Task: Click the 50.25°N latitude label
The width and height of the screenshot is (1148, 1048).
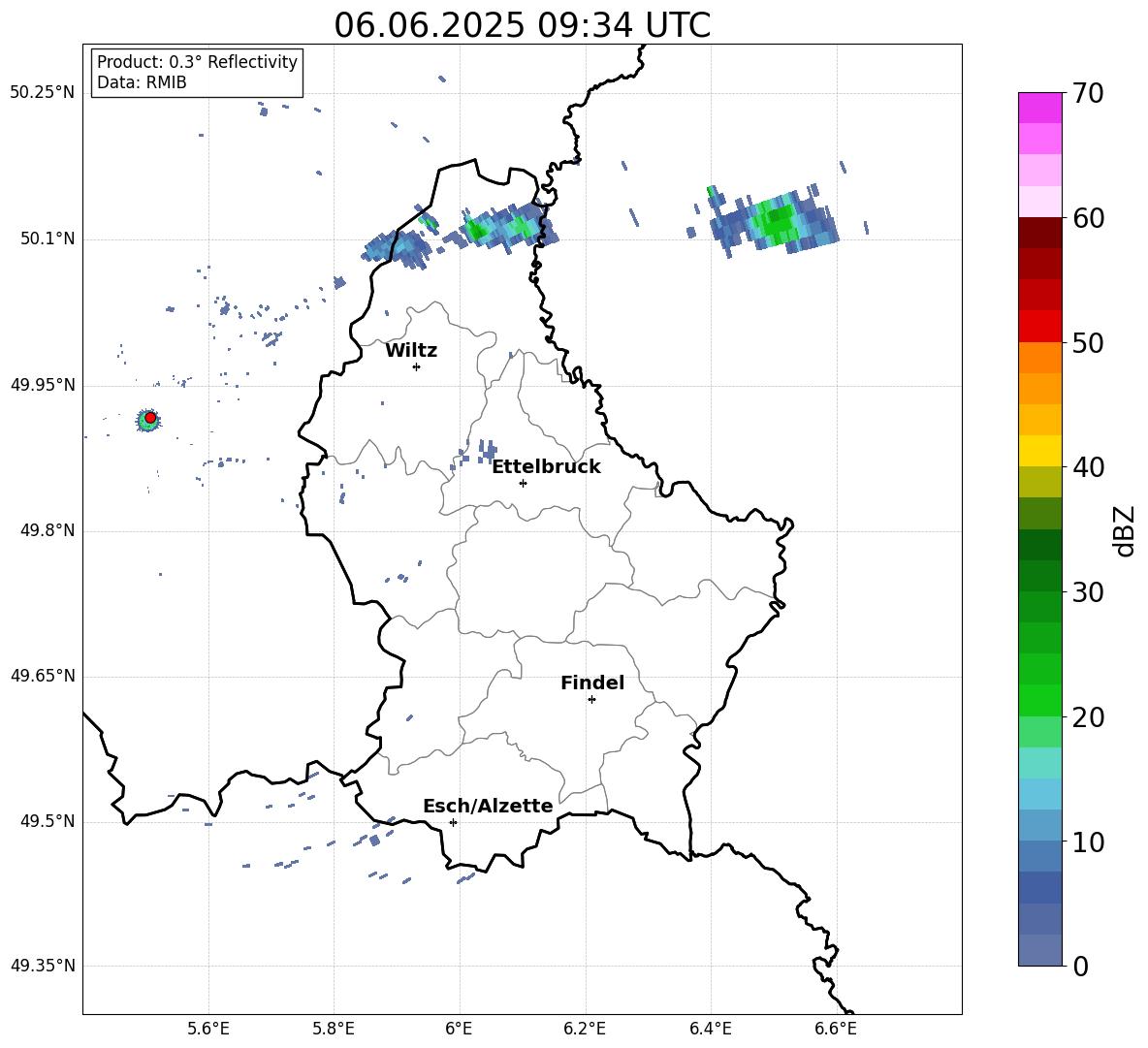Action: coord(43,93)
